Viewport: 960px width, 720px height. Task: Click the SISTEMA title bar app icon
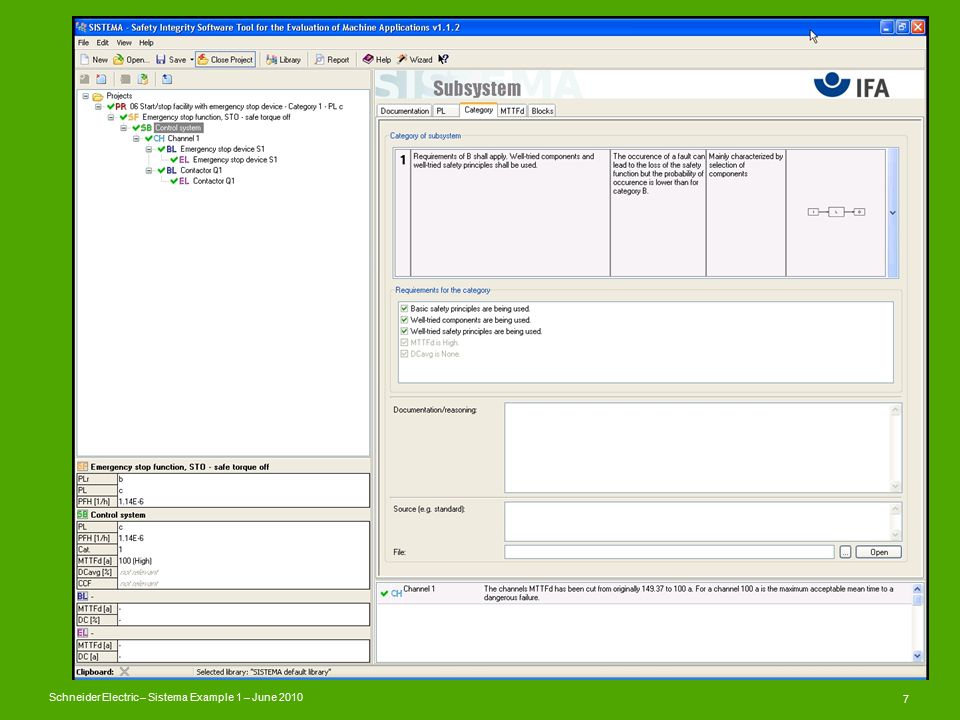pos(81,28)
